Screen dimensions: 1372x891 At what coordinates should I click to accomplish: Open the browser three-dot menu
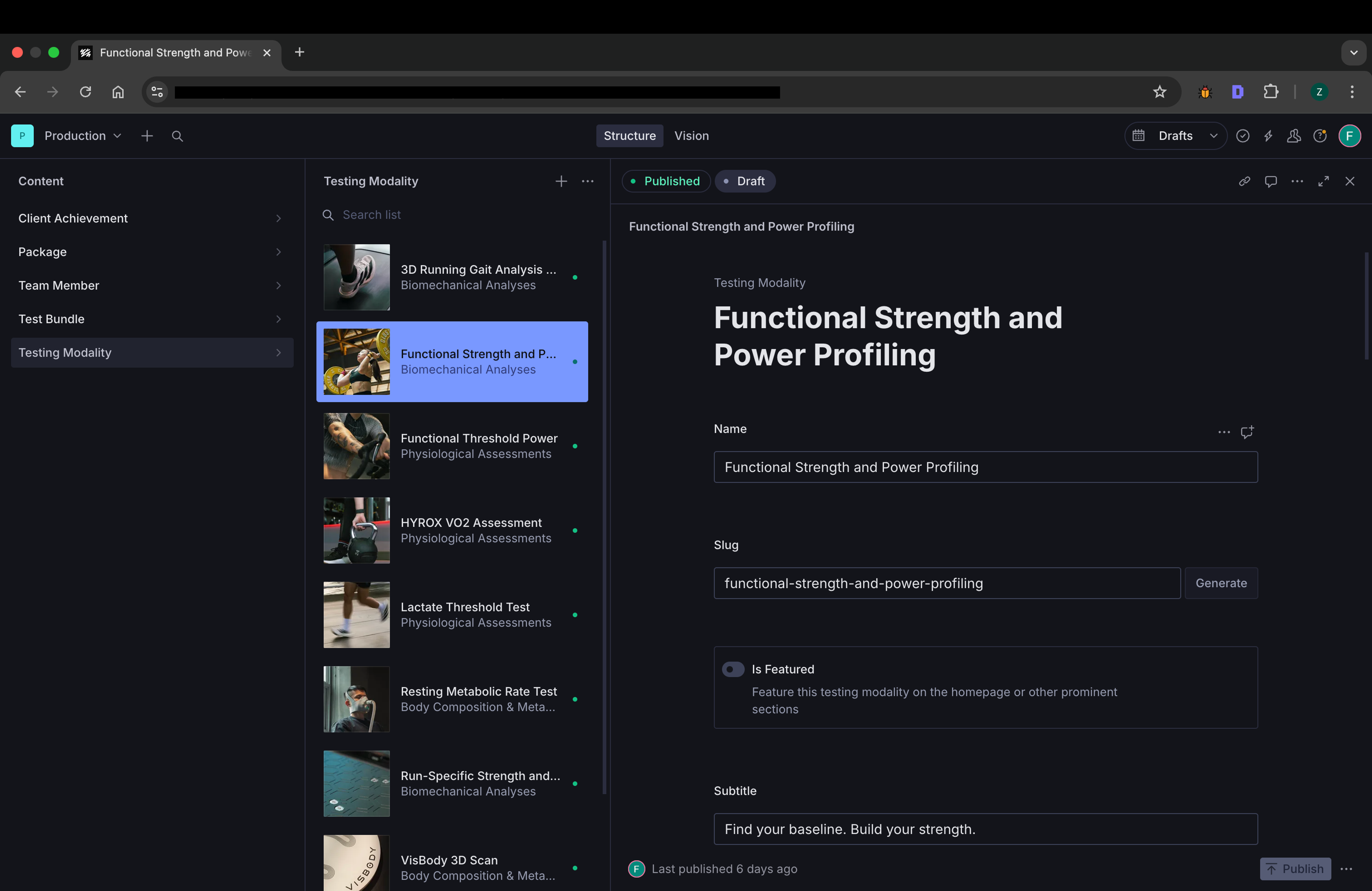coord(1351,92)
